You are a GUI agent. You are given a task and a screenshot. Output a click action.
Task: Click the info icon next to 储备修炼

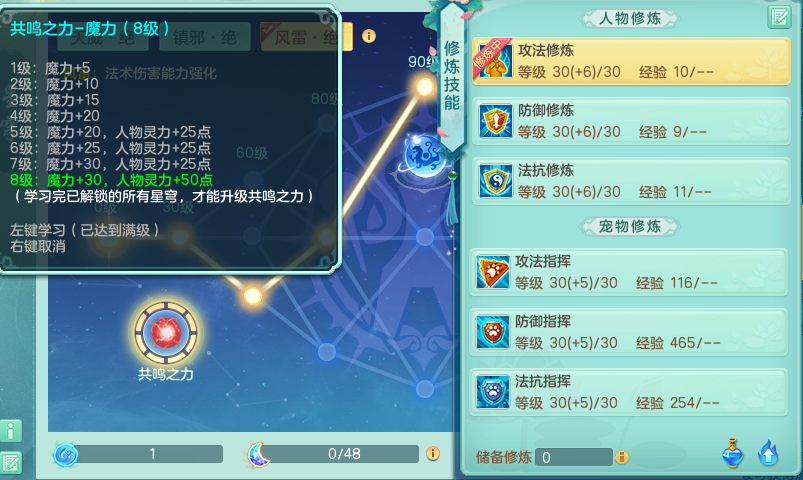coord(622,457)
